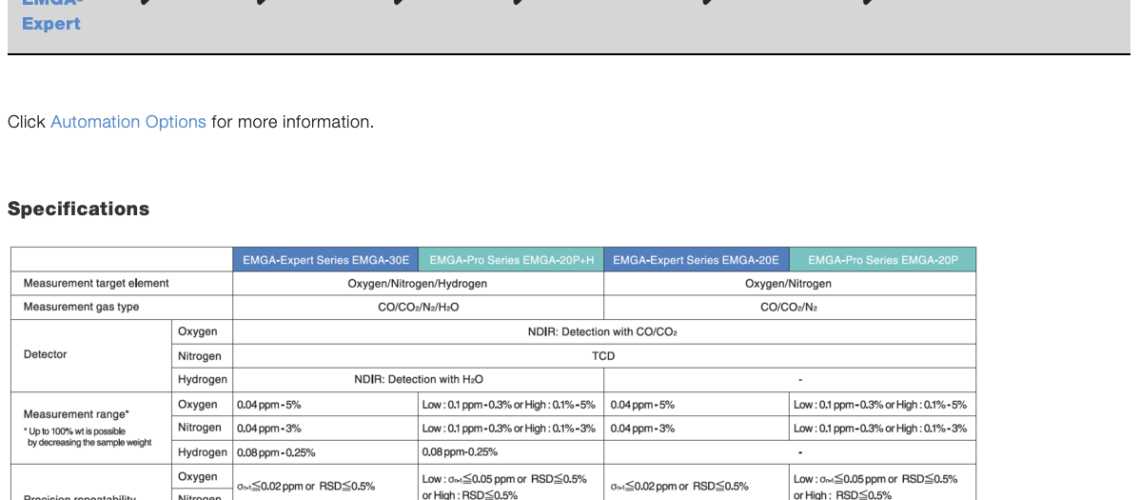This screenshot has height=500, width=1140.
Task: Click 0.08 ppm-0.25% under EMGA-20P+H
Action: [459, 453]
